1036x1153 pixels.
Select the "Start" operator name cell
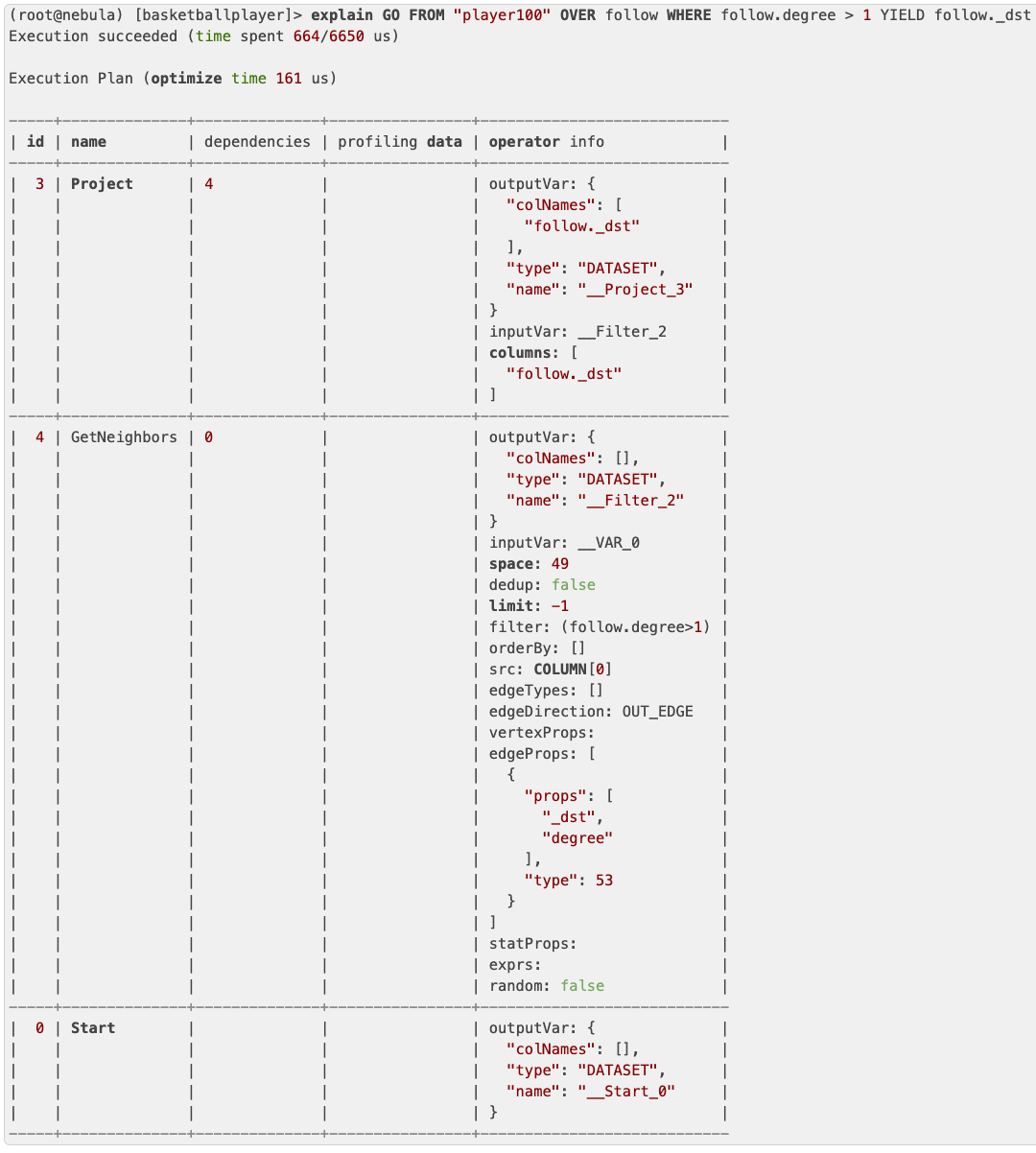pyautogui.click(x=93, y=1028)
